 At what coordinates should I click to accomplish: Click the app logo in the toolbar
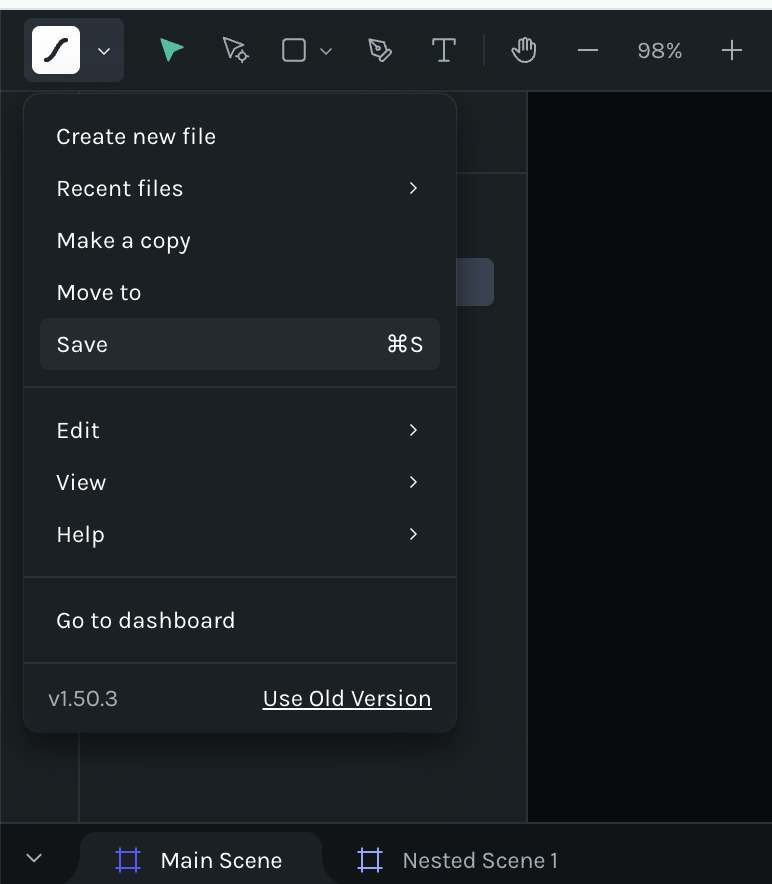(x=53, y=48)
